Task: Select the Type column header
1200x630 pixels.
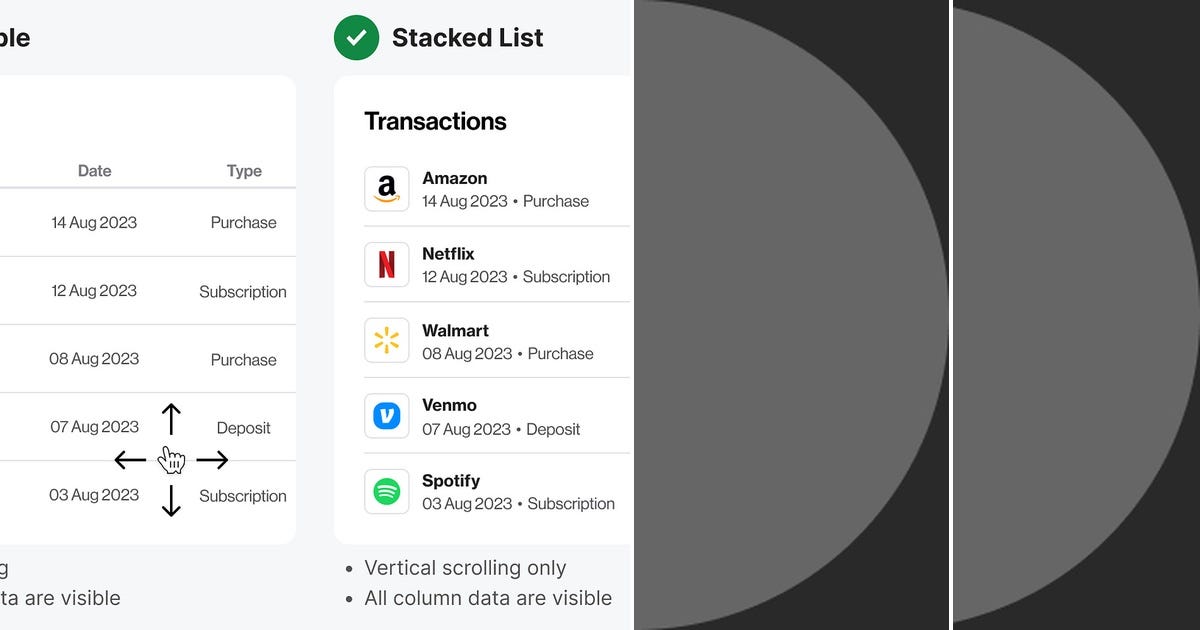Action: tap(243, 170)
